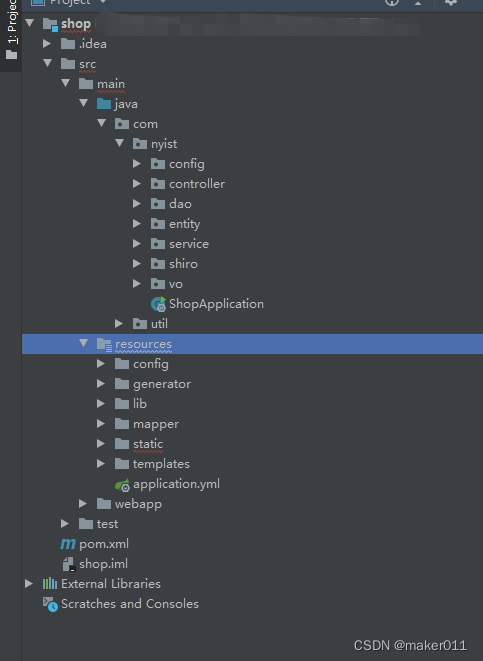This screenshot has height=661, width=483.
Task: Collapse the resources folder
Action: pos(83,343)
